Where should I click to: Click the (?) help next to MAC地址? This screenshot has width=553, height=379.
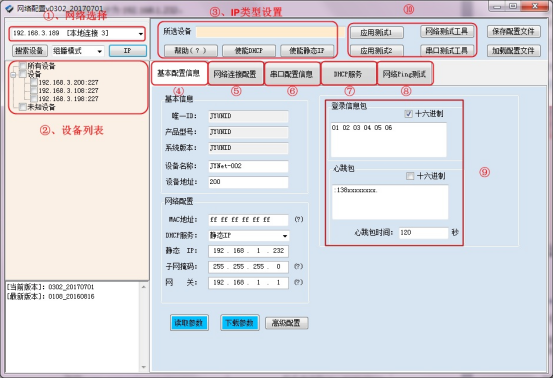pos(299,219)
